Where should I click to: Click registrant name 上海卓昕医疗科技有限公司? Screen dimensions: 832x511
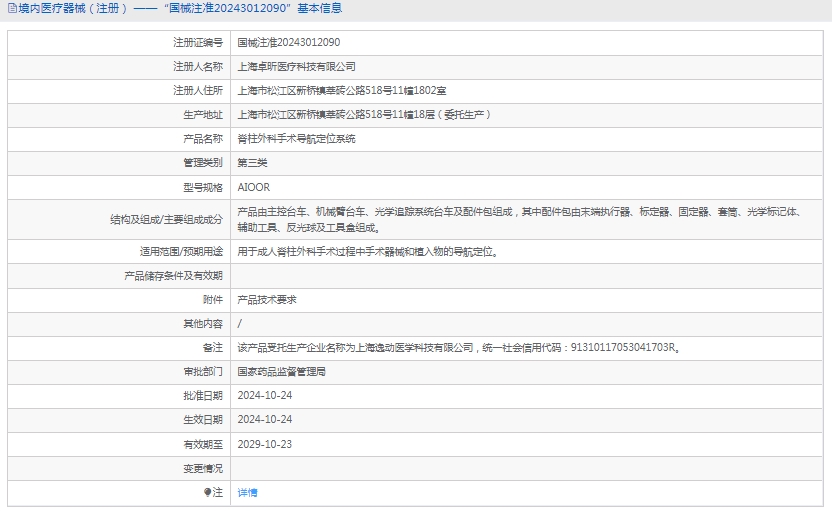(296, 67)
